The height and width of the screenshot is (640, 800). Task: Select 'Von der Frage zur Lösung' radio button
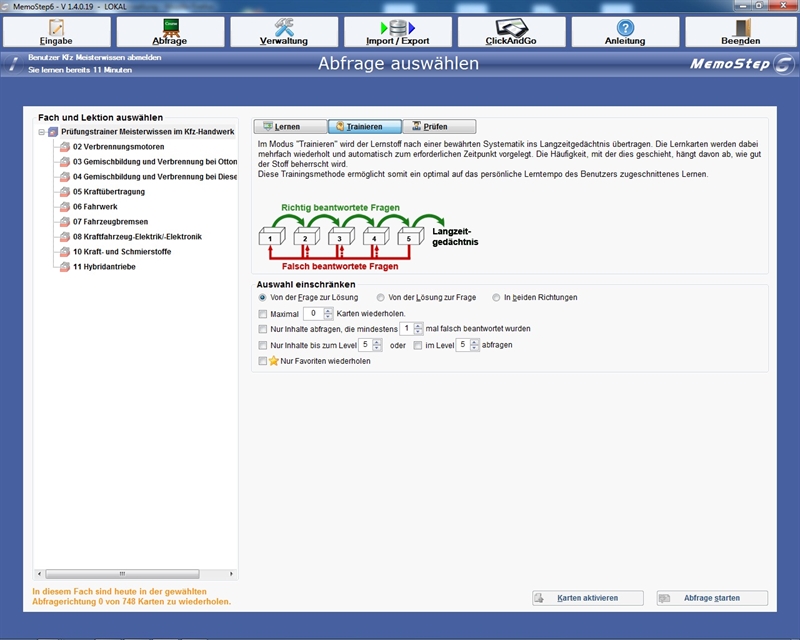click(x=262, y=298)
